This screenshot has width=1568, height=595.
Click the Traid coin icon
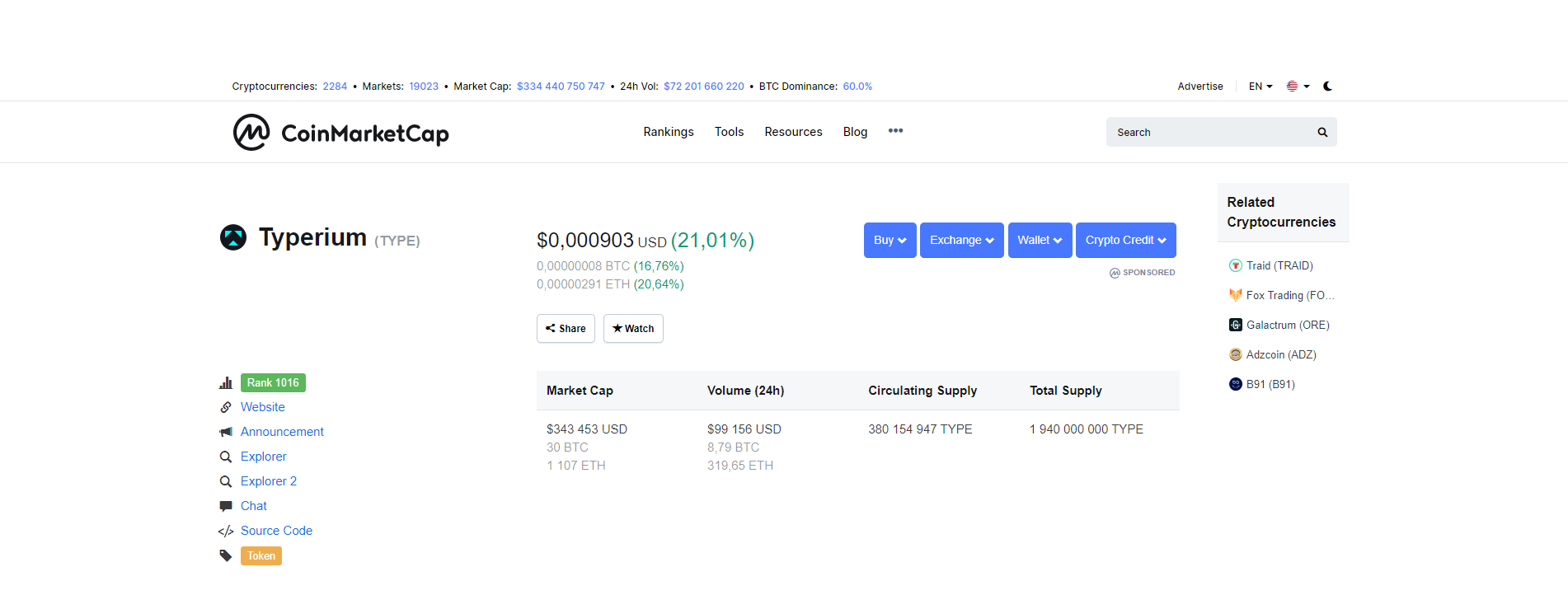click(1235, 265)
